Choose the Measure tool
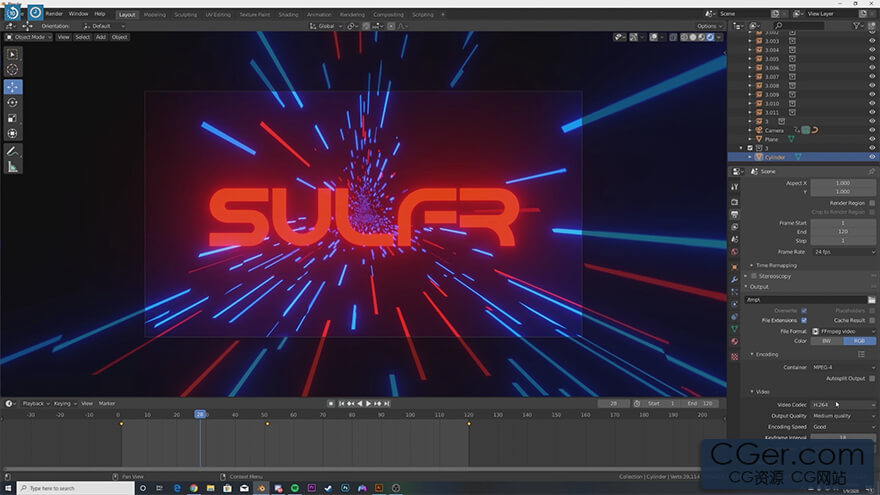Viewport: 880px width, 495px height. (12, 167)
